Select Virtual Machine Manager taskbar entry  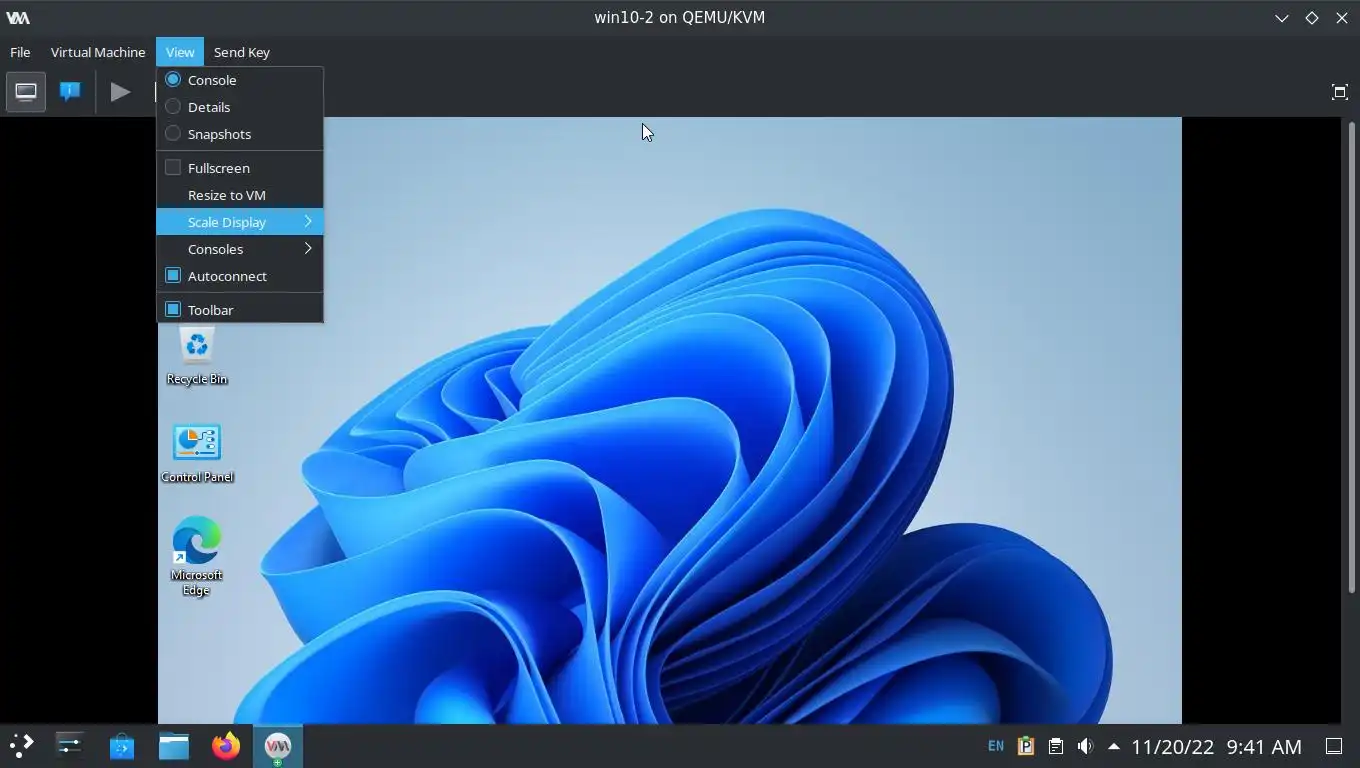point(278,746)
